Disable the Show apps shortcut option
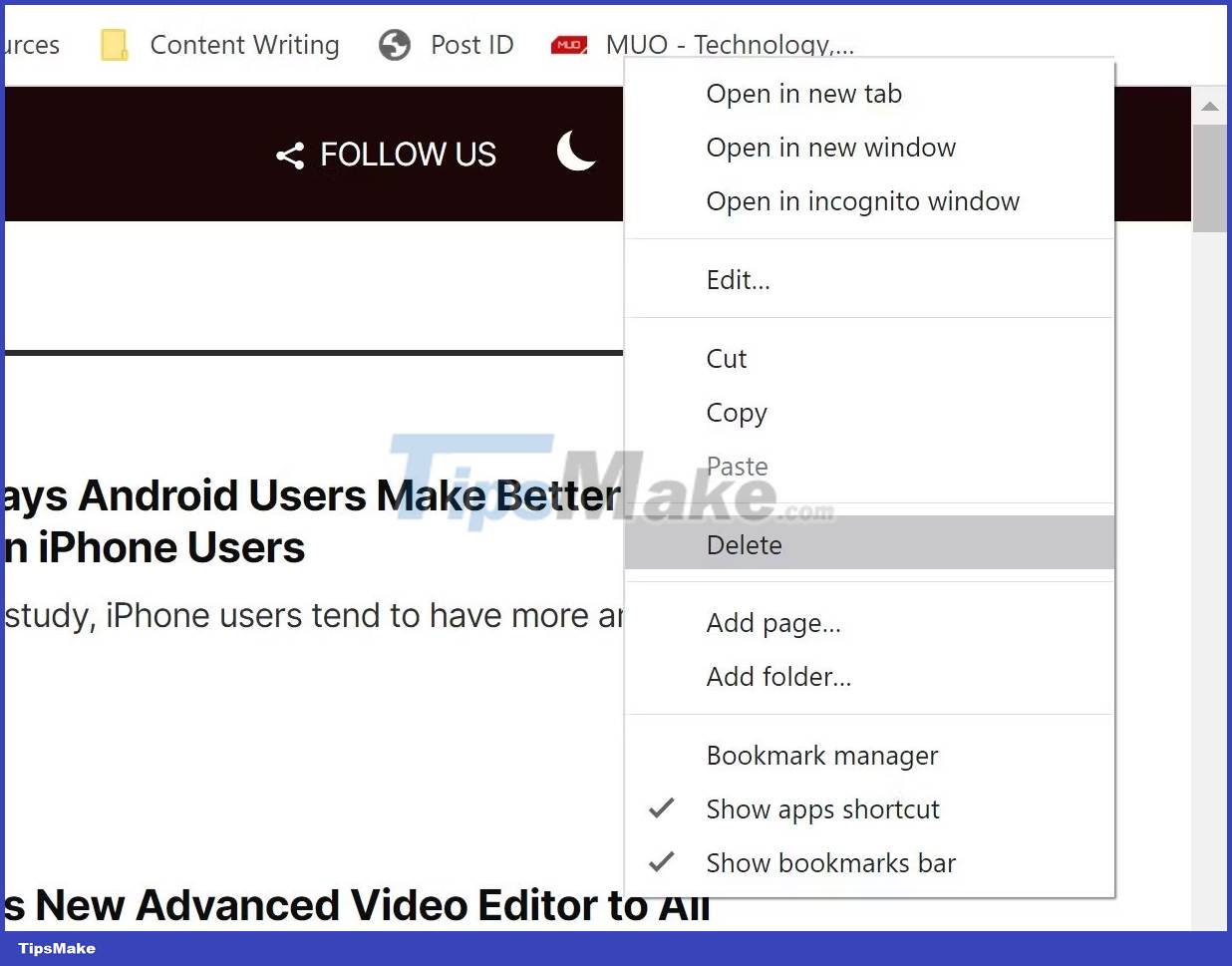The height and width of the screenshot is (966, 1232). click(x=822, y=808)
